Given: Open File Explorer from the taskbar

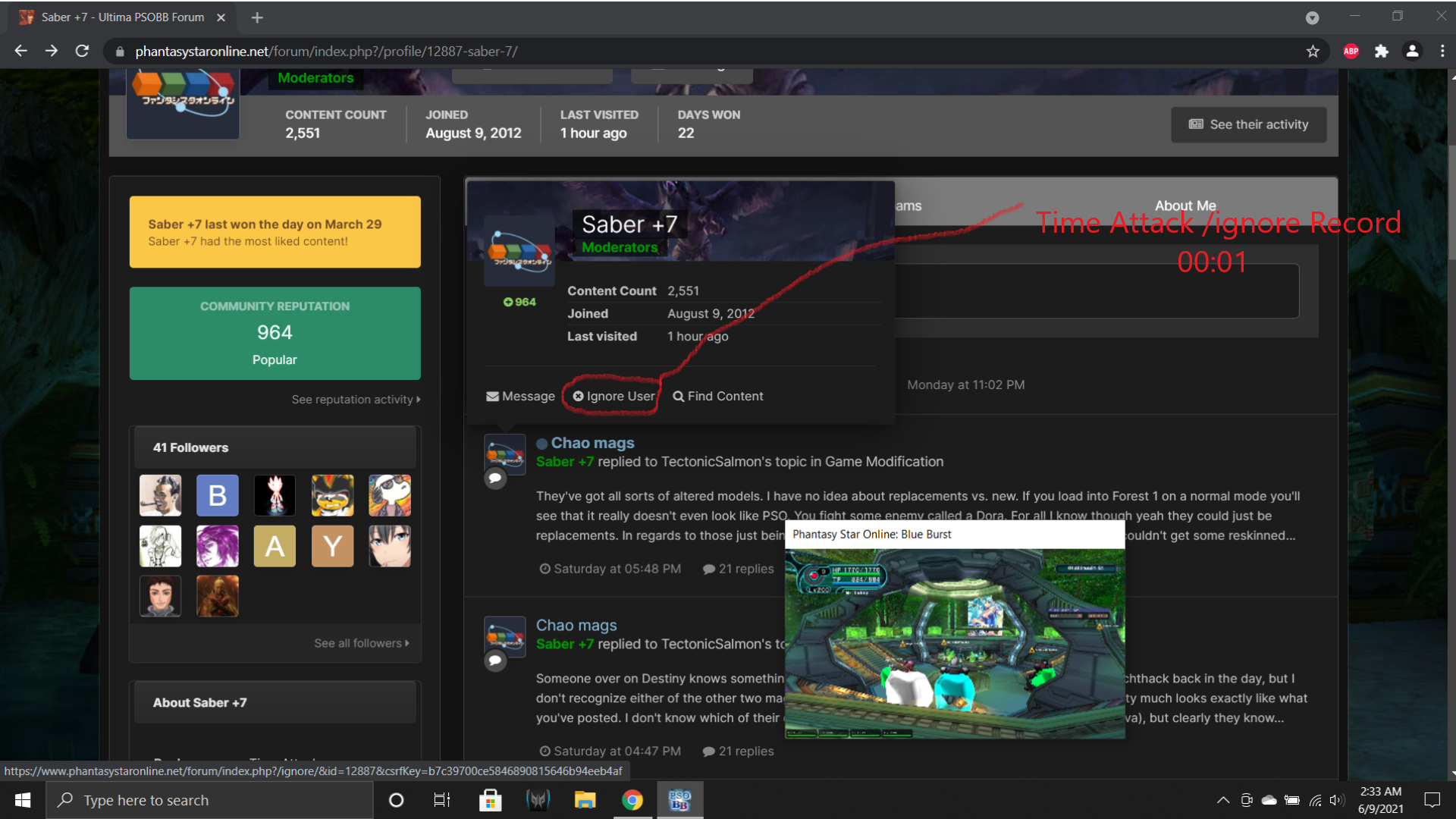Looking at the screenshot, I should pyautogui.click(x=585, y=800).
